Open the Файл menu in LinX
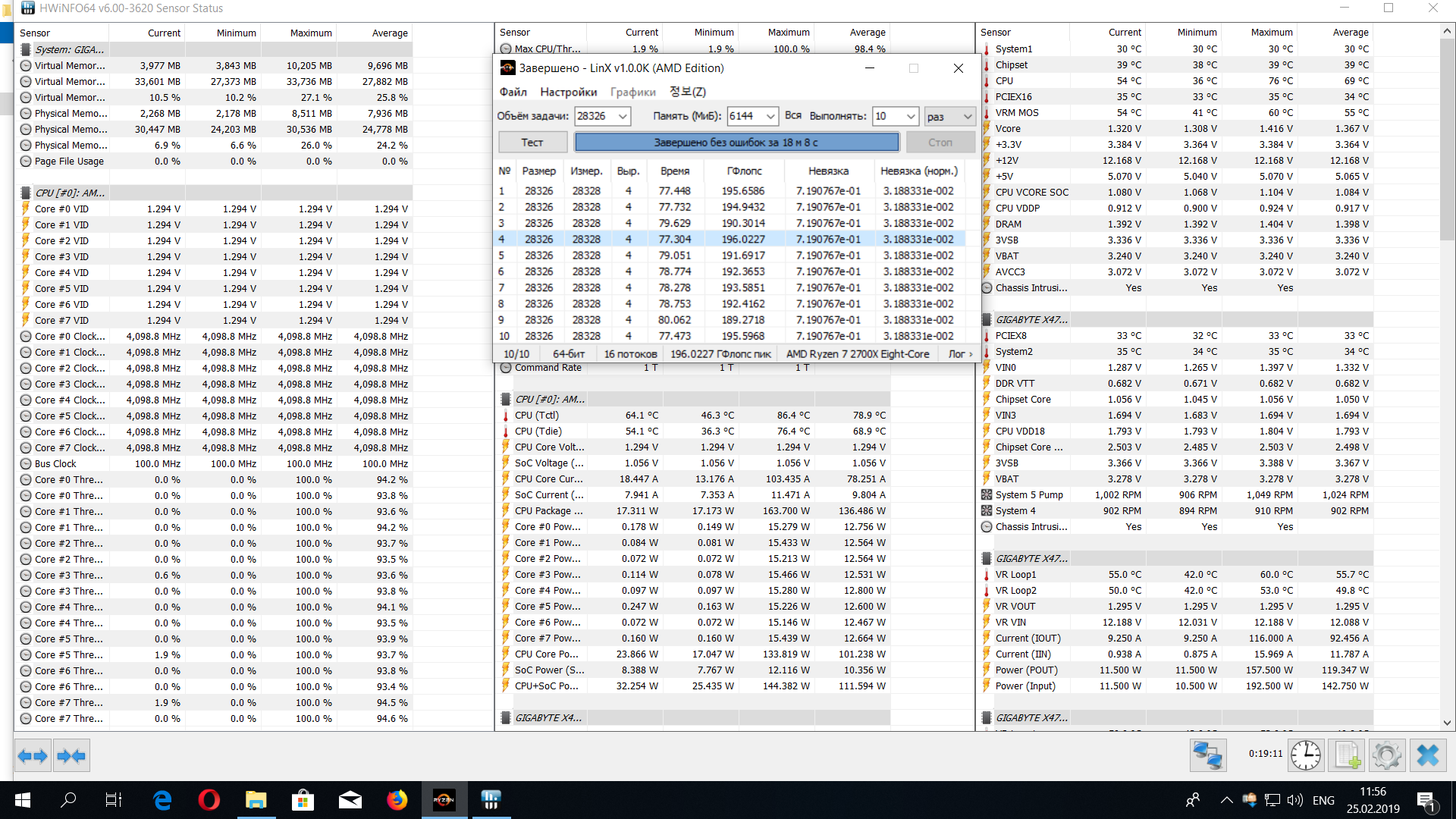Viewport: 1456px width, 819px height. pyautogui.click(x=513, y=92)
